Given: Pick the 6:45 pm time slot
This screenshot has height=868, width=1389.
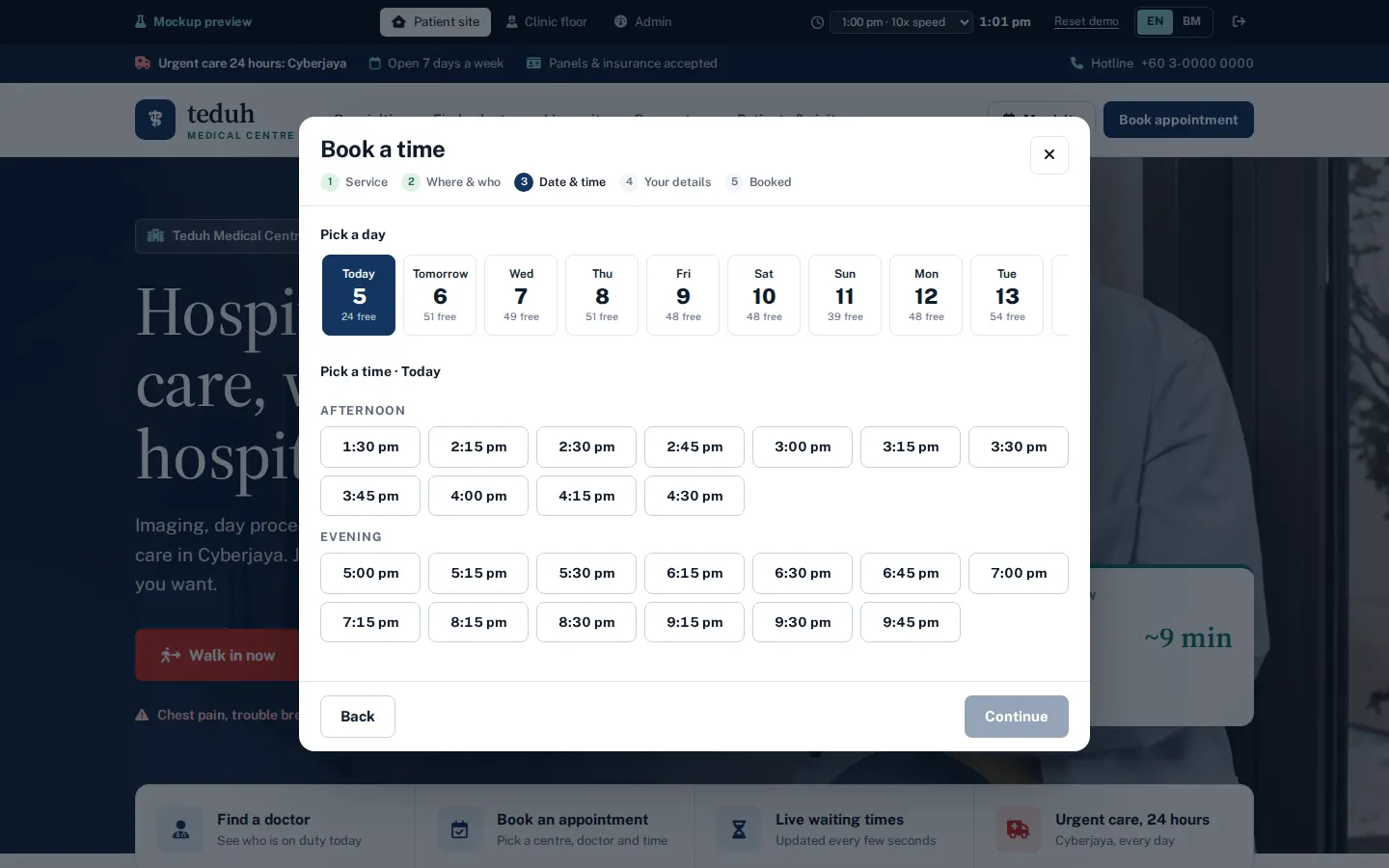Looking at the screenshot, I should [x=911, y=573].
